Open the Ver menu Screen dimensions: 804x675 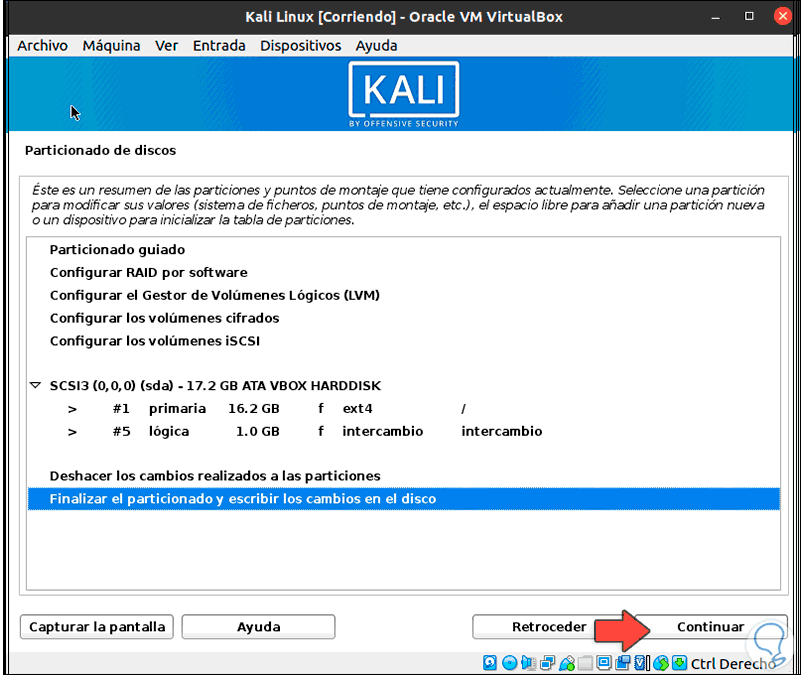(x=167, y=46)
